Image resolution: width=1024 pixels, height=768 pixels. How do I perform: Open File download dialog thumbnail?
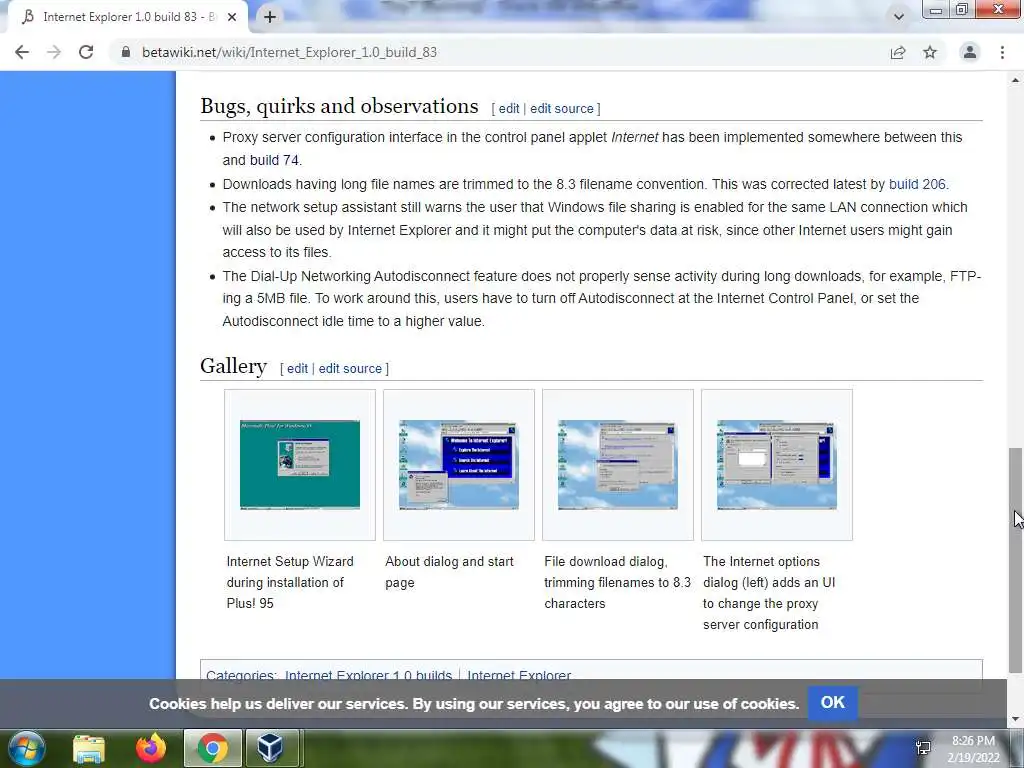tap(618, 464)
